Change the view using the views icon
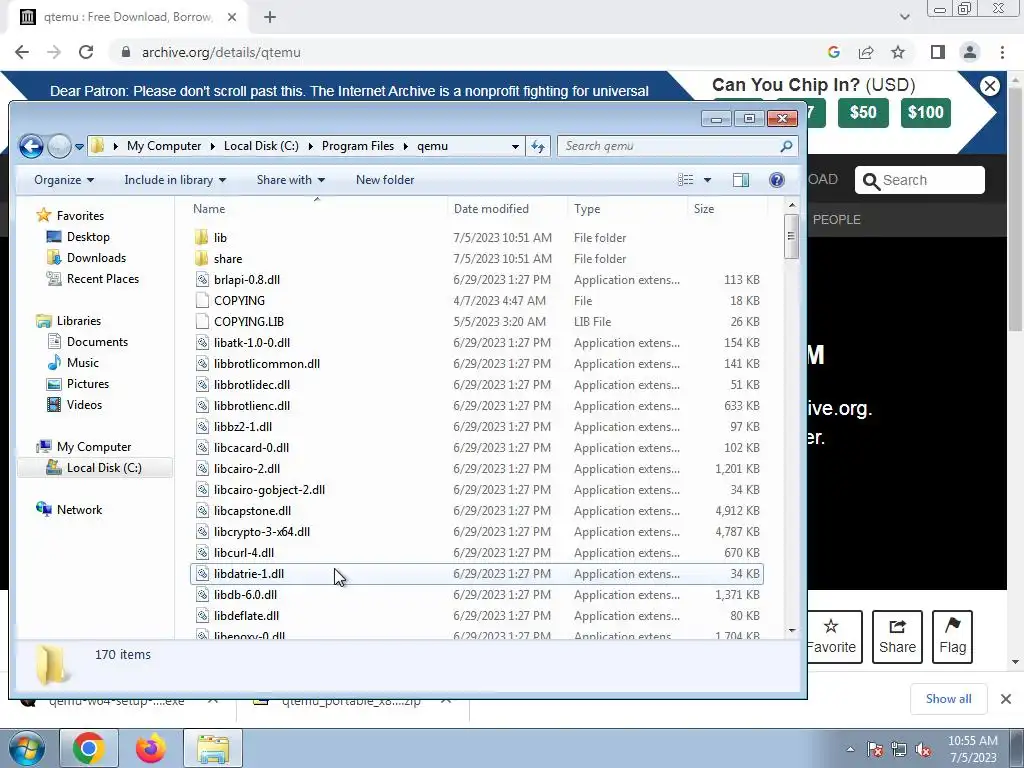The image size is (1024, 768). coord(685,180)
